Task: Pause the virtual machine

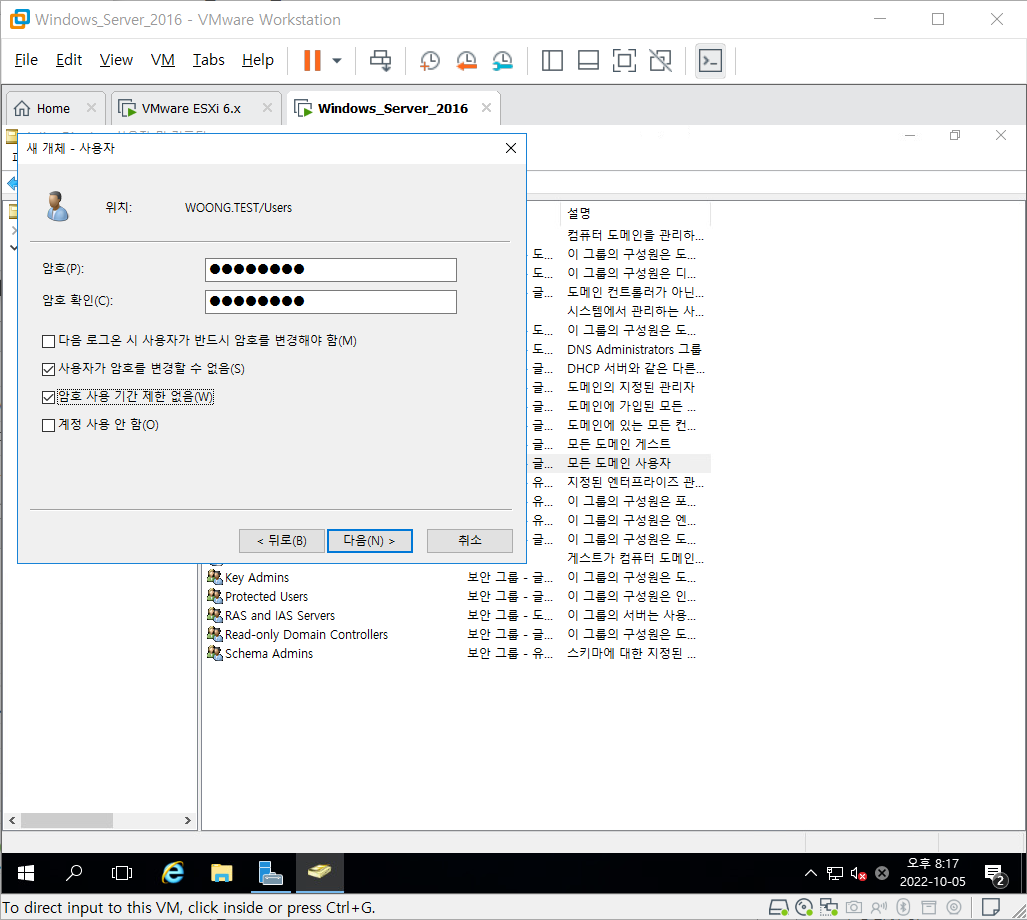Action: click(312, 60)
